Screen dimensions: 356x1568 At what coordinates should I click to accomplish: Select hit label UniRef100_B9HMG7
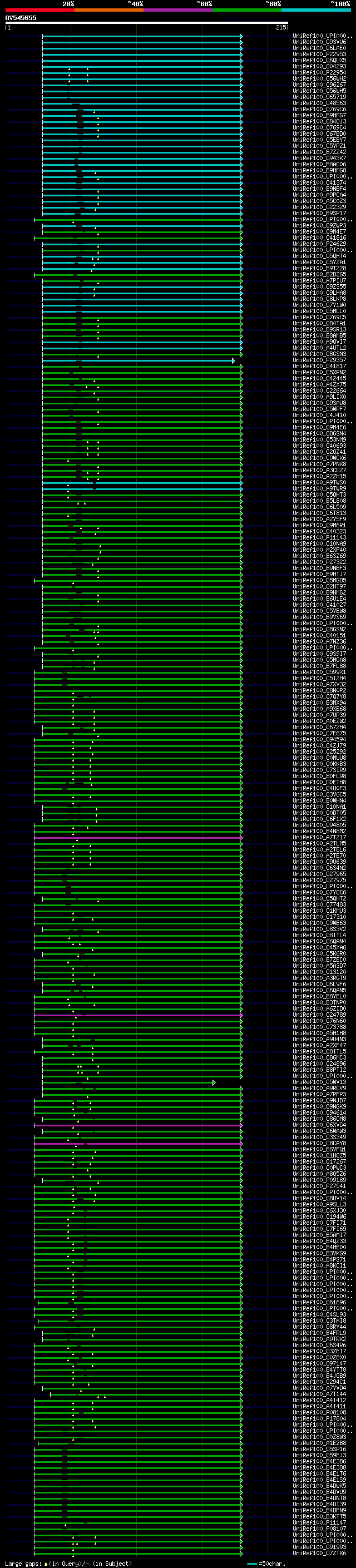coord(319,115)
